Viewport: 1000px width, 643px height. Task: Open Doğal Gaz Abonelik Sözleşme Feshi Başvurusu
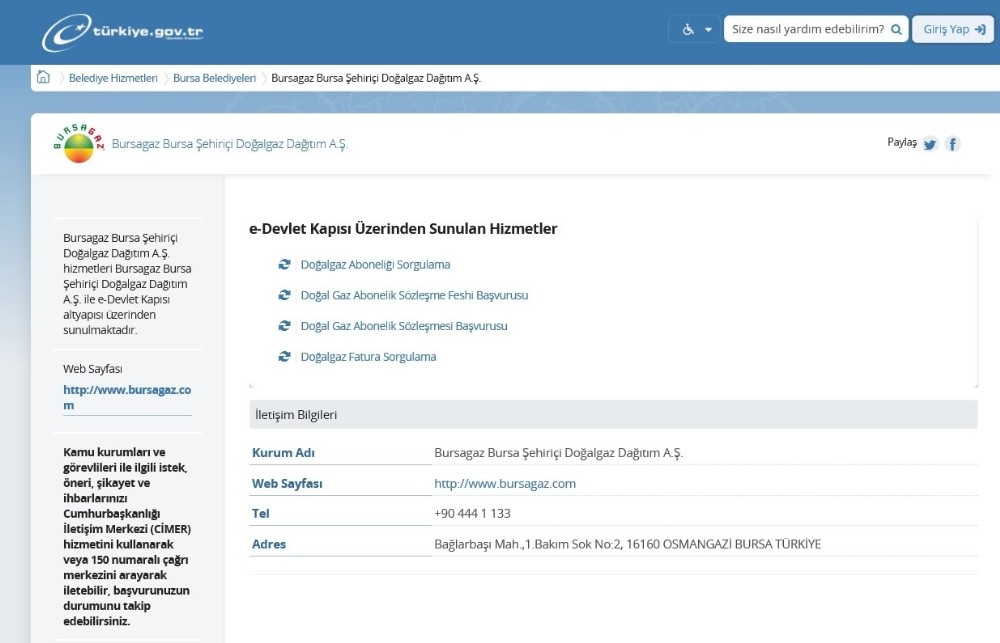coord(414,296)
